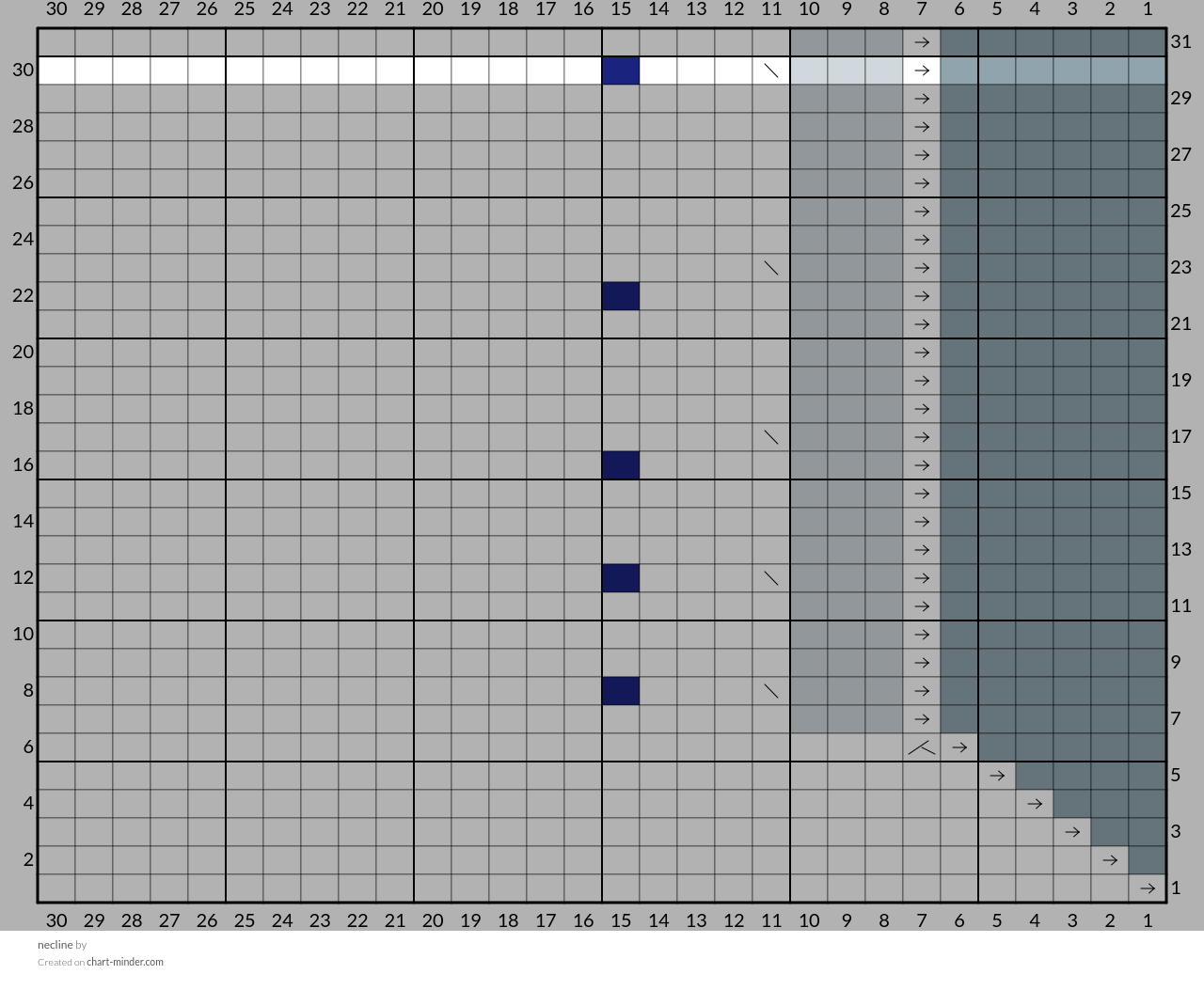Click the arrow symbol in row 31
The height and width of the screenshot is (990, 1204).
click(922, 42)
